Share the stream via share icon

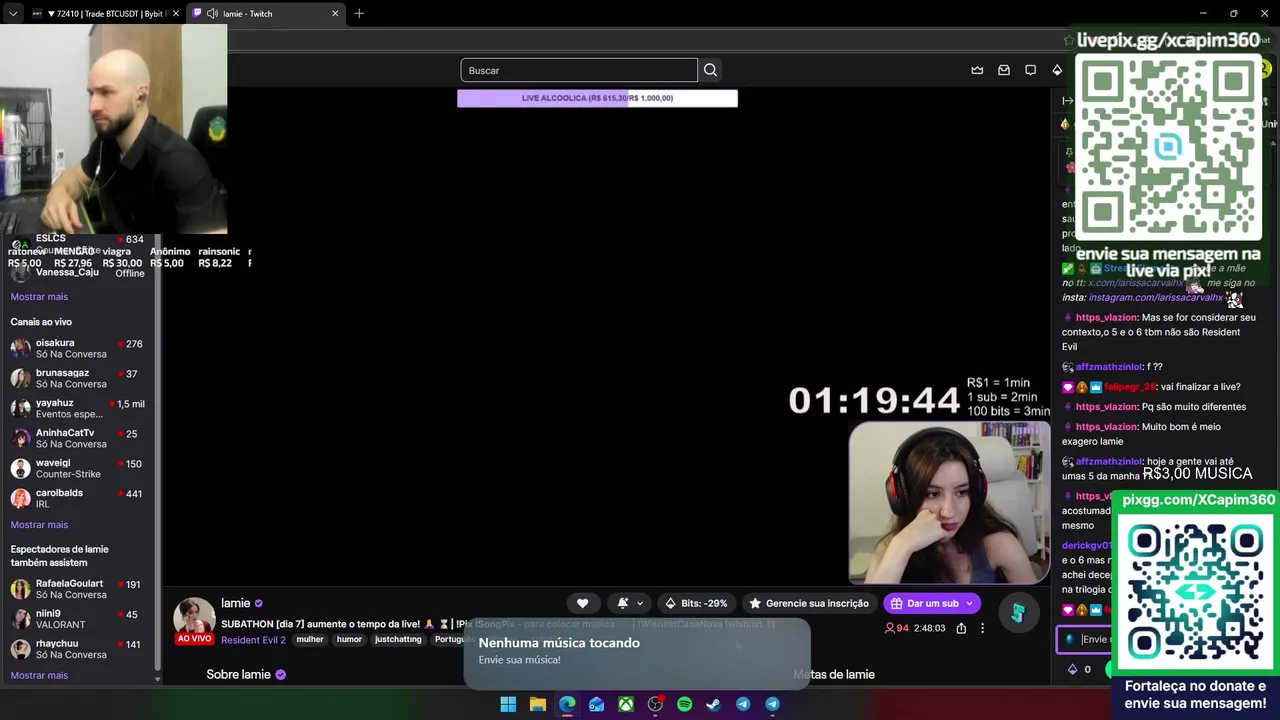coord(961,628)
